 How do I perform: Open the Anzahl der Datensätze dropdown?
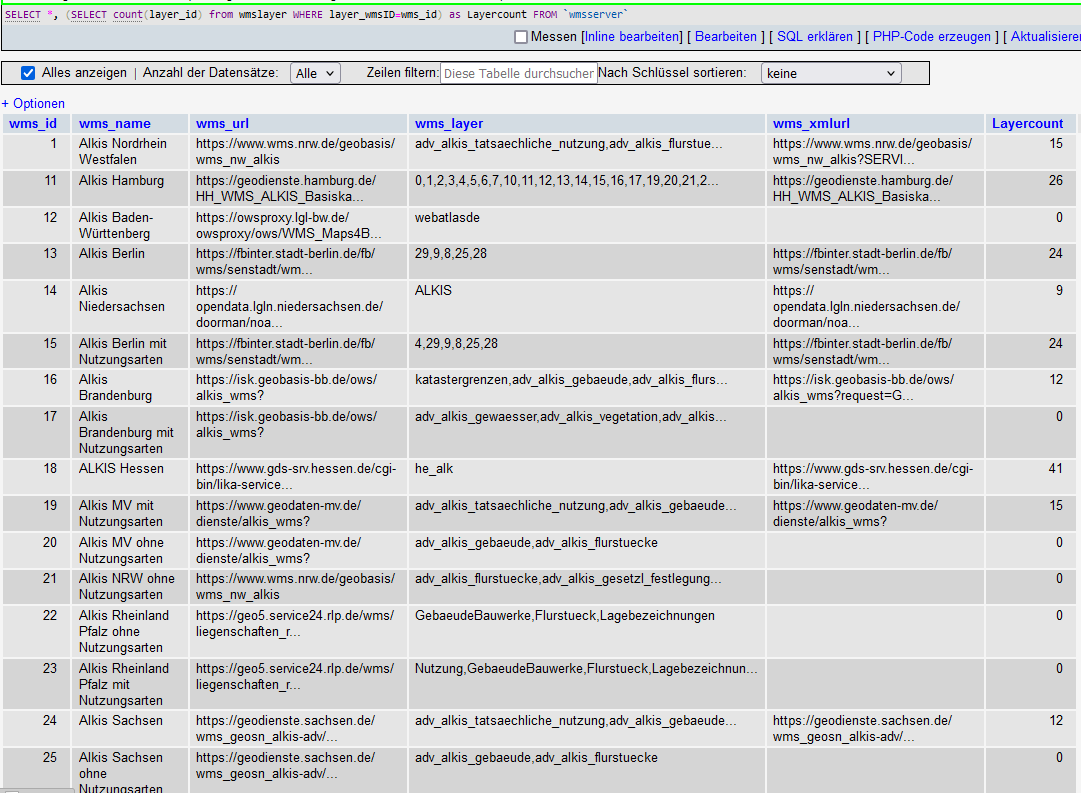click(x=315, y=73)
